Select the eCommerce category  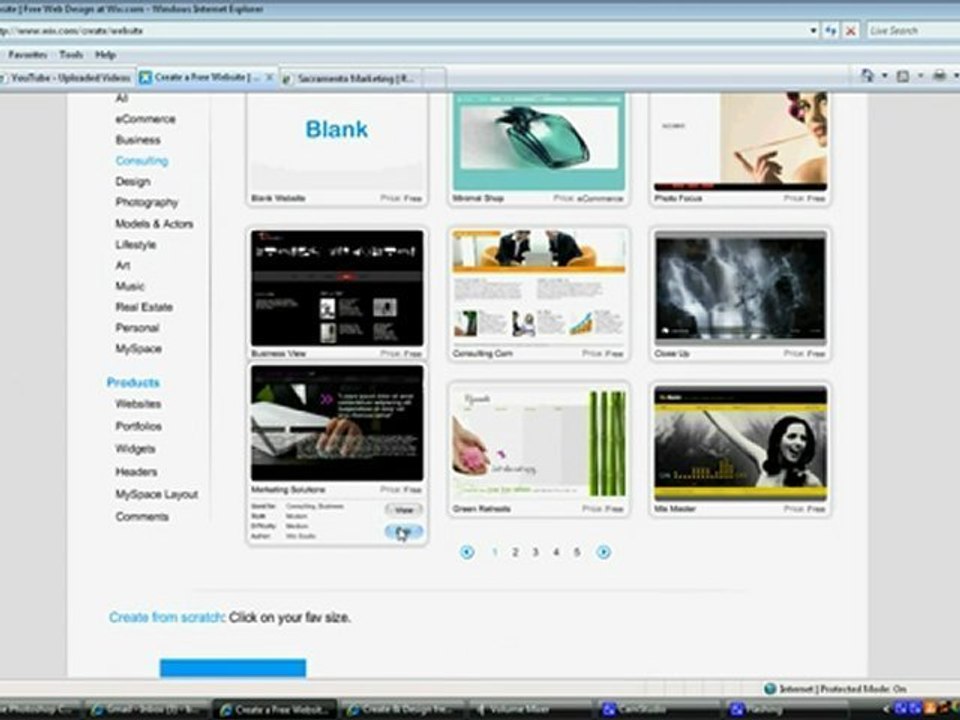(145, 119)
